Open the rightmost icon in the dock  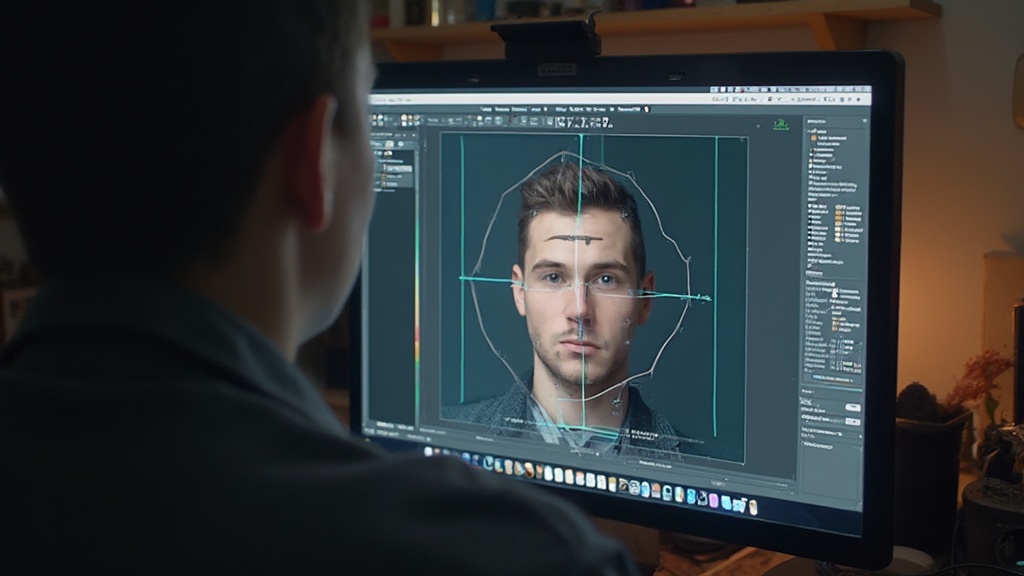(x=753, y=507)
